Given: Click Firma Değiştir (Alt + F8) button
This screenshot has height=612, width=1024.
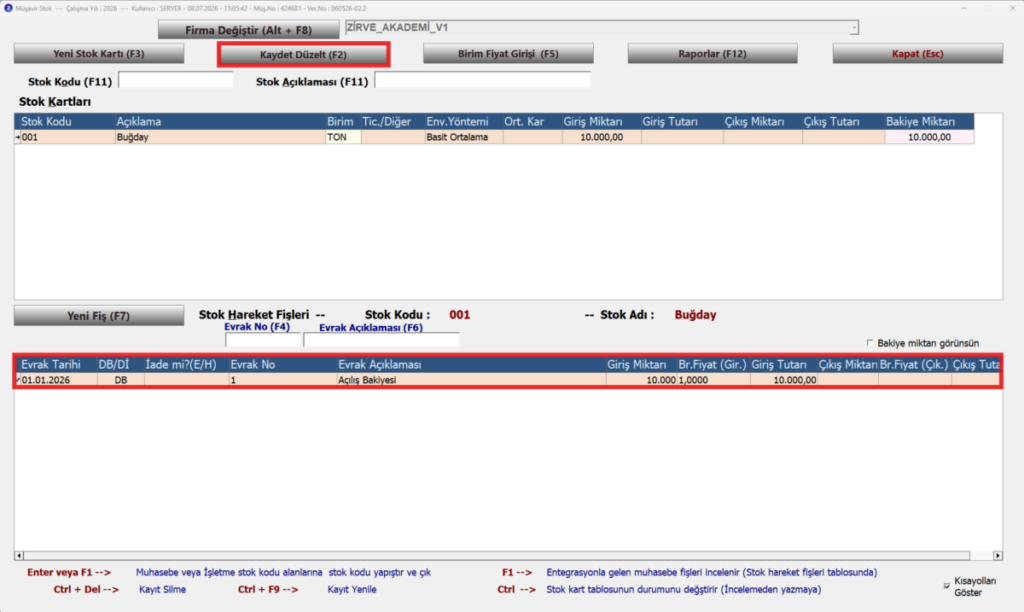Looking at the screenshot, I should coord(248,29).
